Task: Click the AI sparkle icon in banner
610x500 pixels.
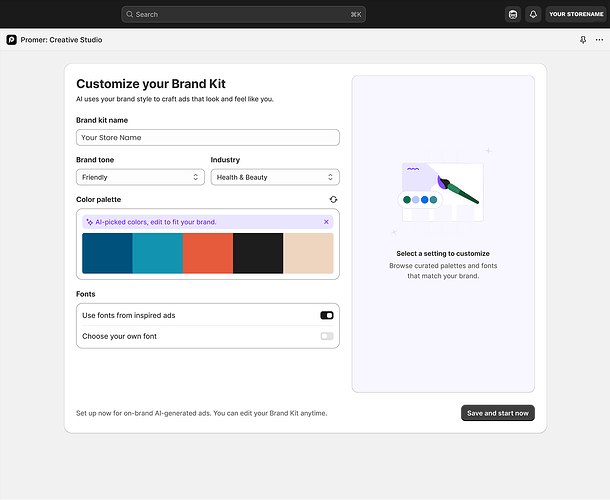Action: tap(89, 222)
